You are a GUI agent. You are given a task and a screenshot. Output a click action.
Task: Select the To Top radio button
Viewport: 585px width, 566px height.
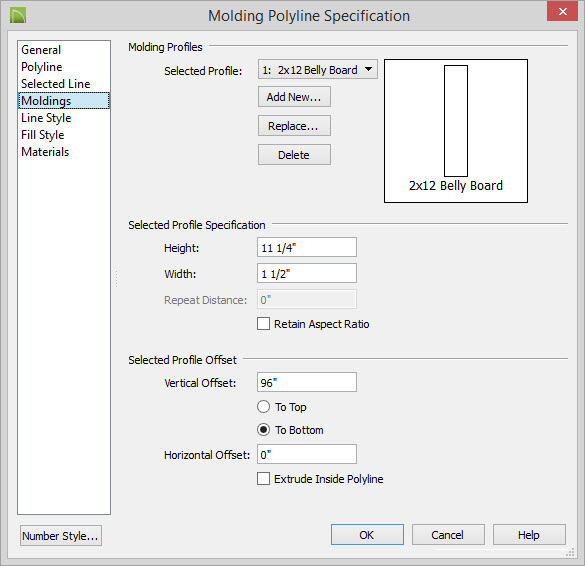pyautogui.click(x=263, y=407)
